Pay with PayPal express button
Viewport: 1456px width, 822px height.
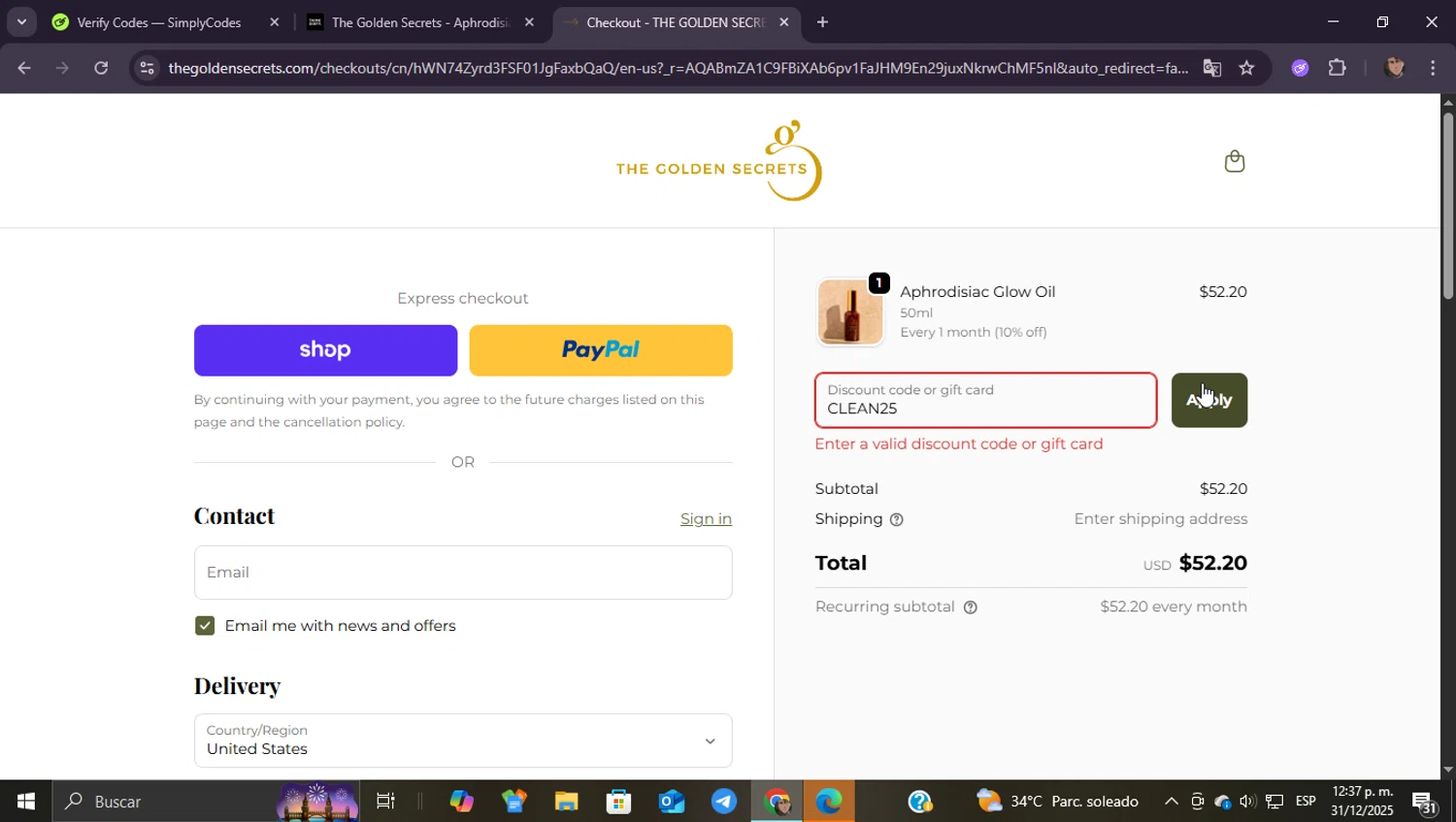coord(601,350)
